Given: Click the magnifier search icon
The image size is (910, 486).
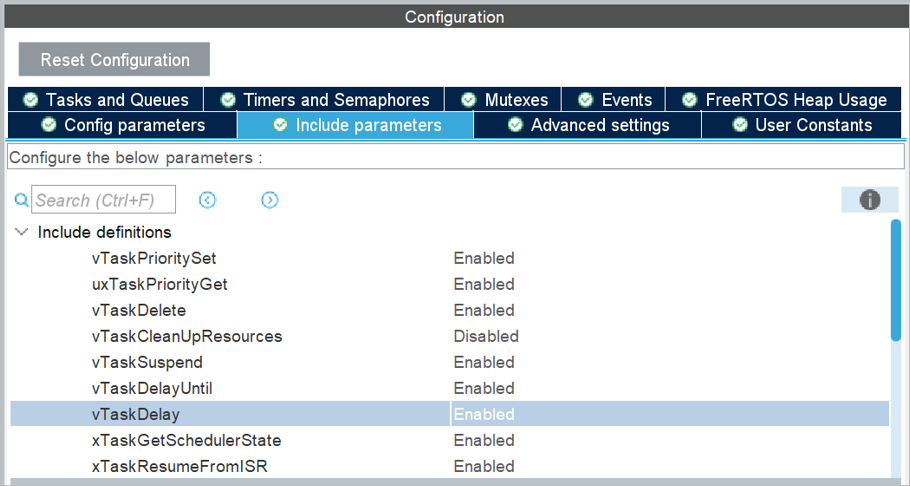Looking at the screenshot, I should [21, 200].
